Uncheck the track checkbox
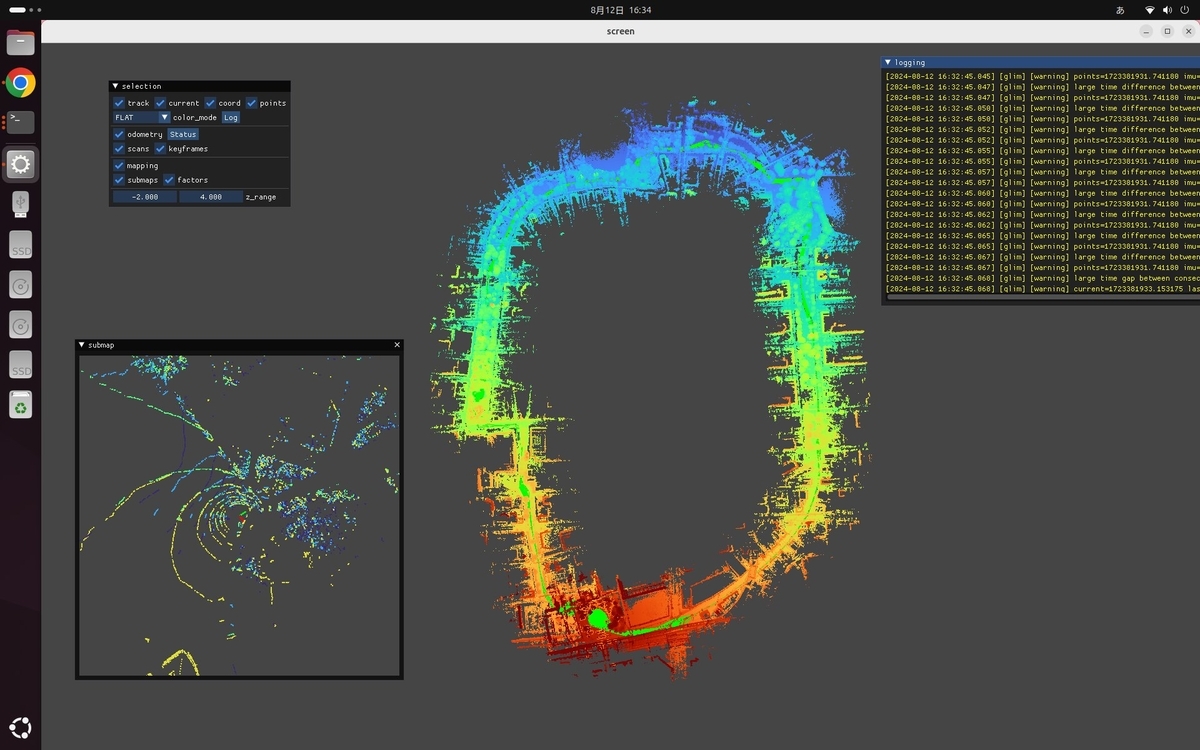This screenshot has height=750, width=1200. pyautogui.click(x=119, y=103)
